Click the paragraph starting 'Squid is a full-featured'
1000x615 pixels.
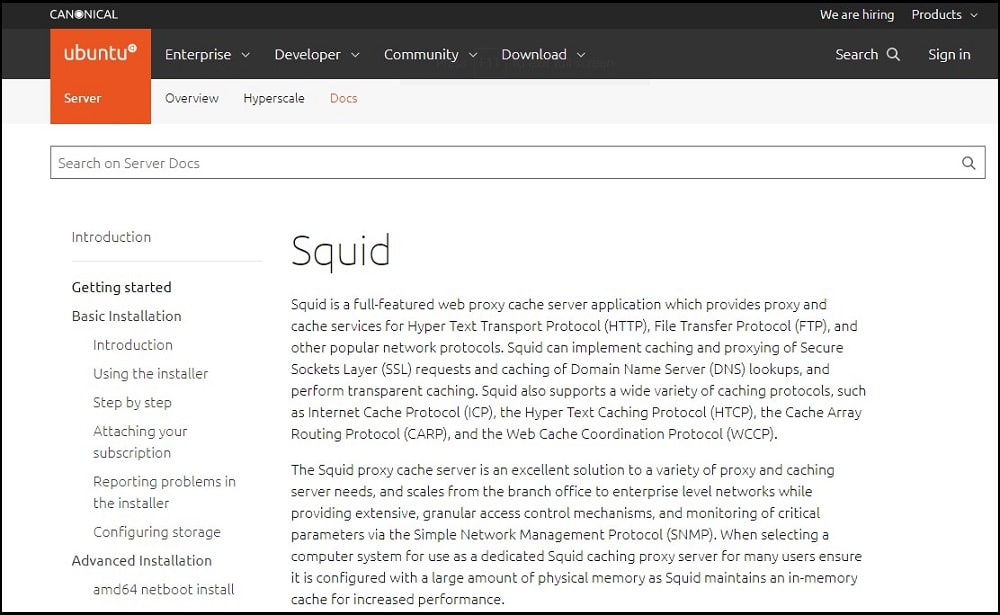[x=578, y=369]
